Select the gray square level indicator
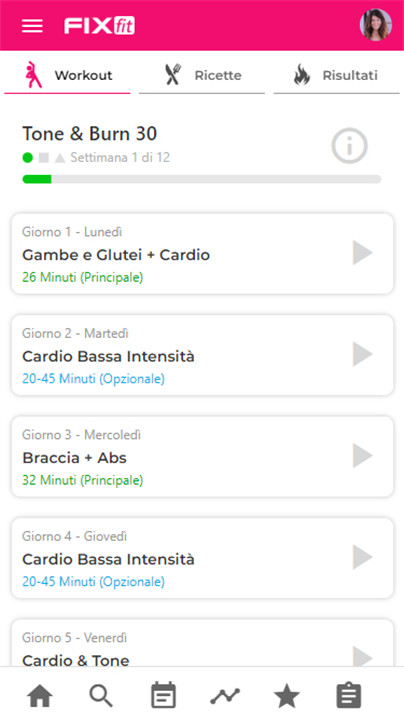The height and width of the screenshot is (720, 404). (x=44, y=158)
